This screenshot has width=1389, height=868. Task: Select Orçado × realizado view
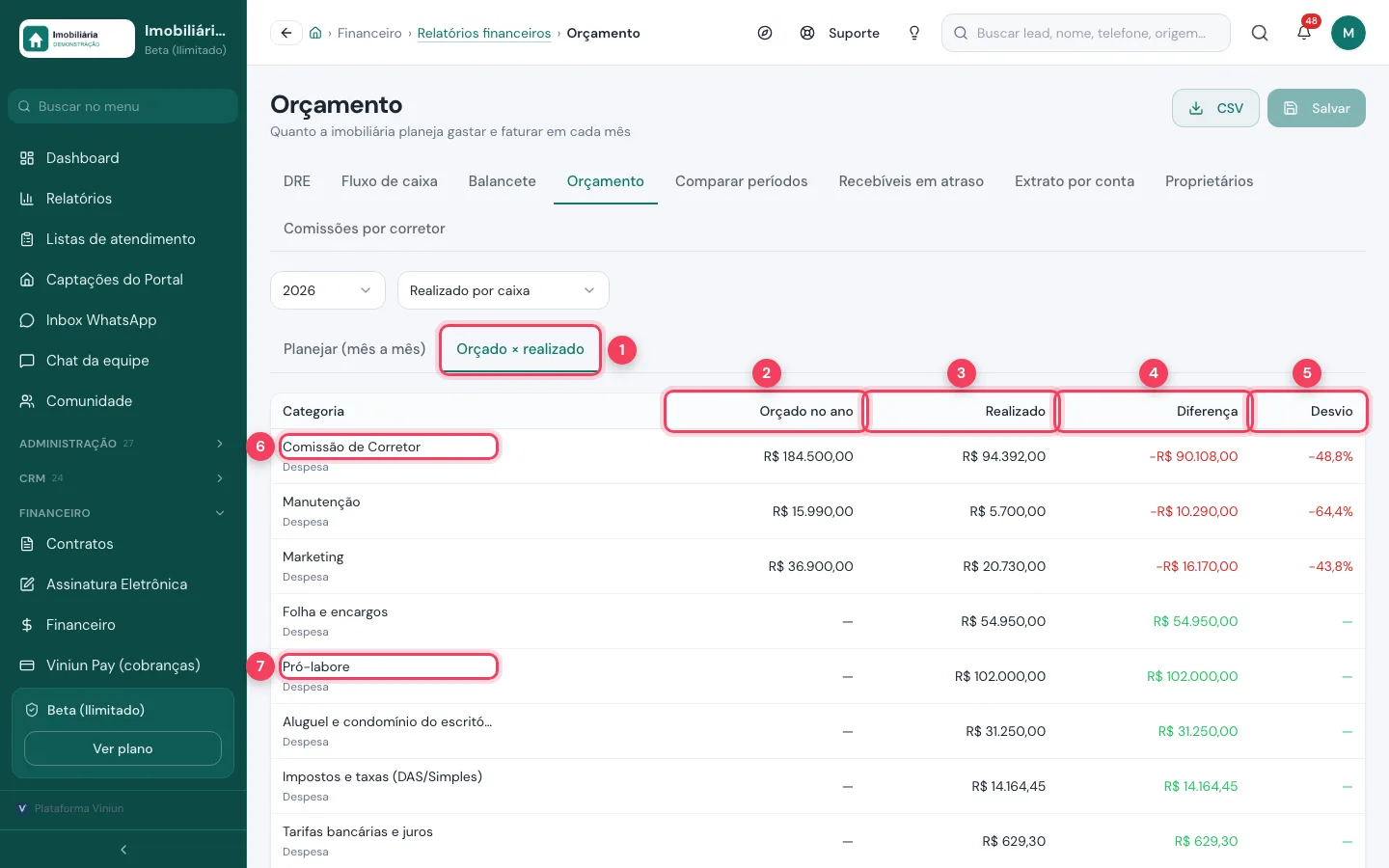point(520,349)
